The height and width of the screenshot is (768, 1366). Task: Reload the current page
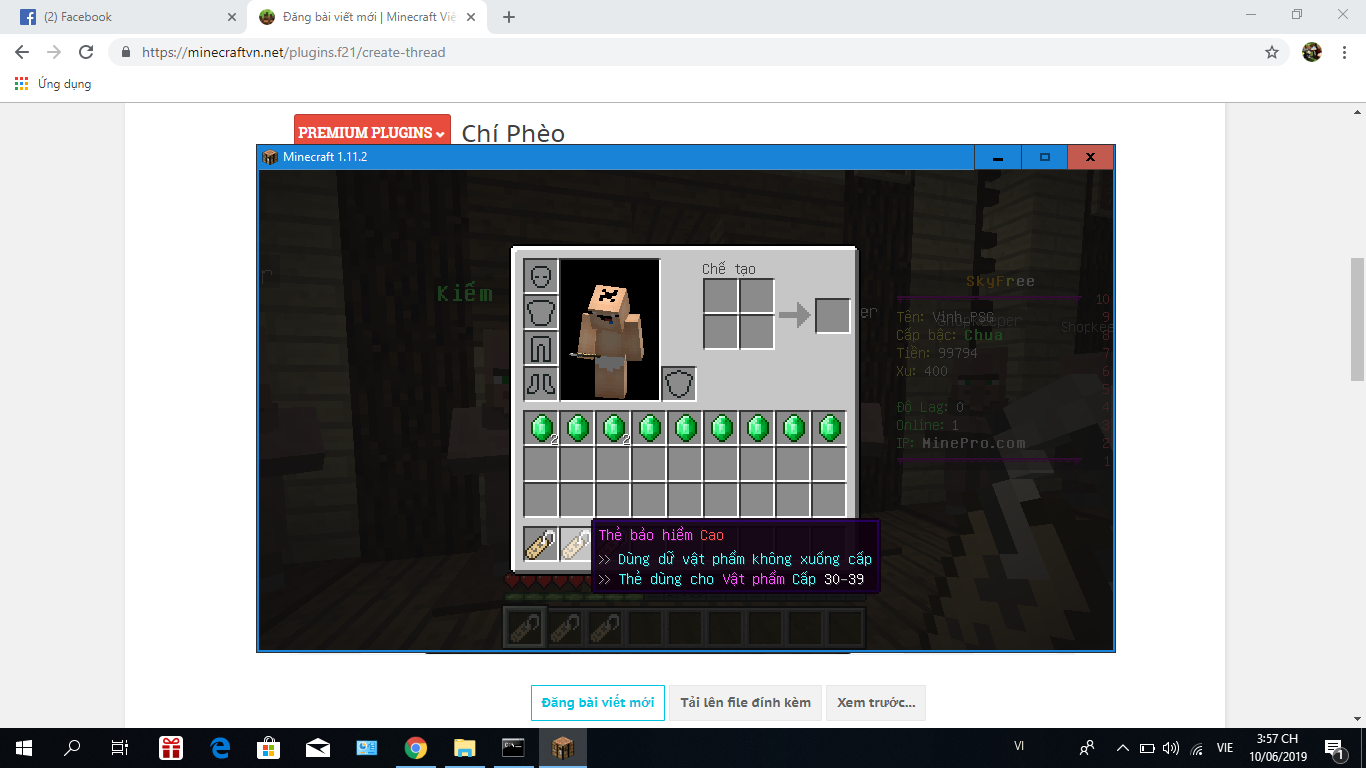(86, 52)
